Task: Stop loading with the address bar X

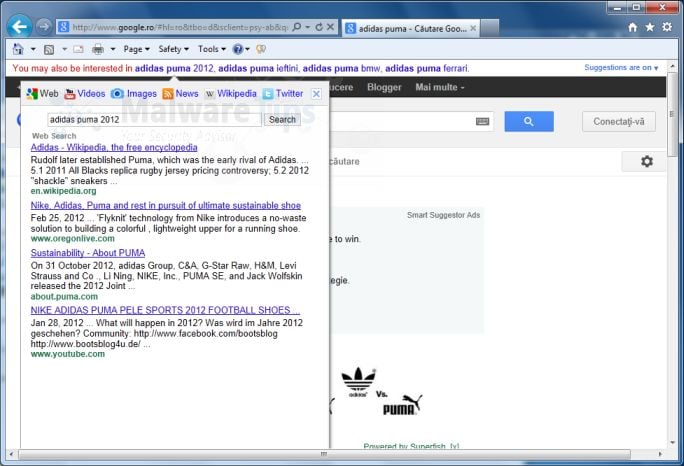Action: pyautogui.click(x=331, y=27)
